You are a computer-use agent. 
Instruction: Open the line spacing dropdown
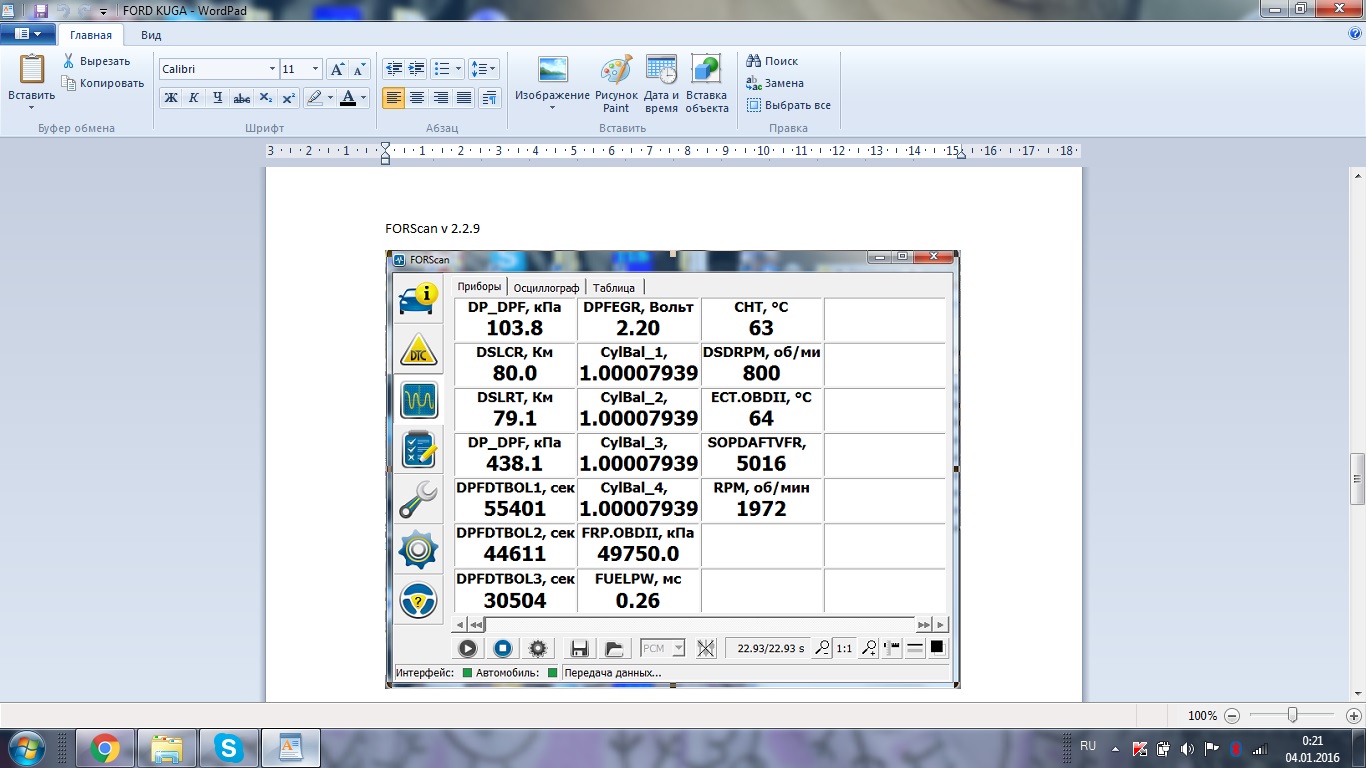pyautogui.click(x=483, y=69)
